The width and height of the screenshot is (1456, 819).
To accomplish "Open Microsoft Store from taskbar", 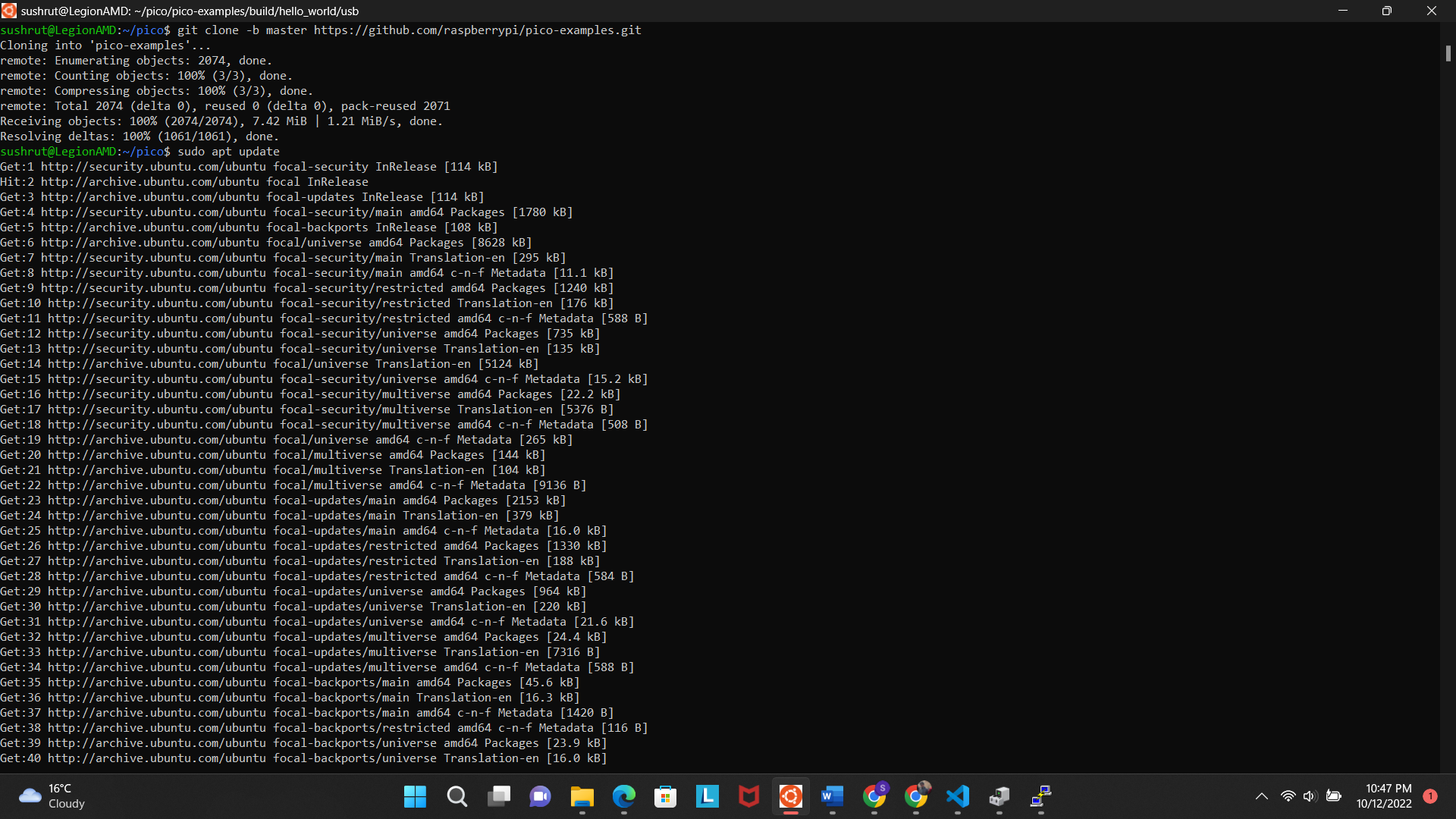I will (x=665, y=796).
